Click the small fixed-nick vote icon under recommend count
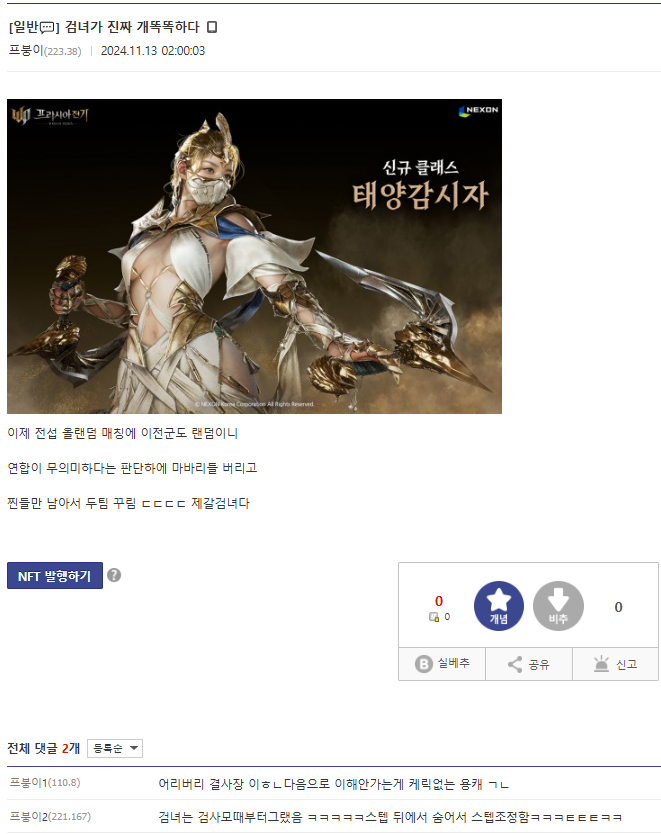 point(434,617)
